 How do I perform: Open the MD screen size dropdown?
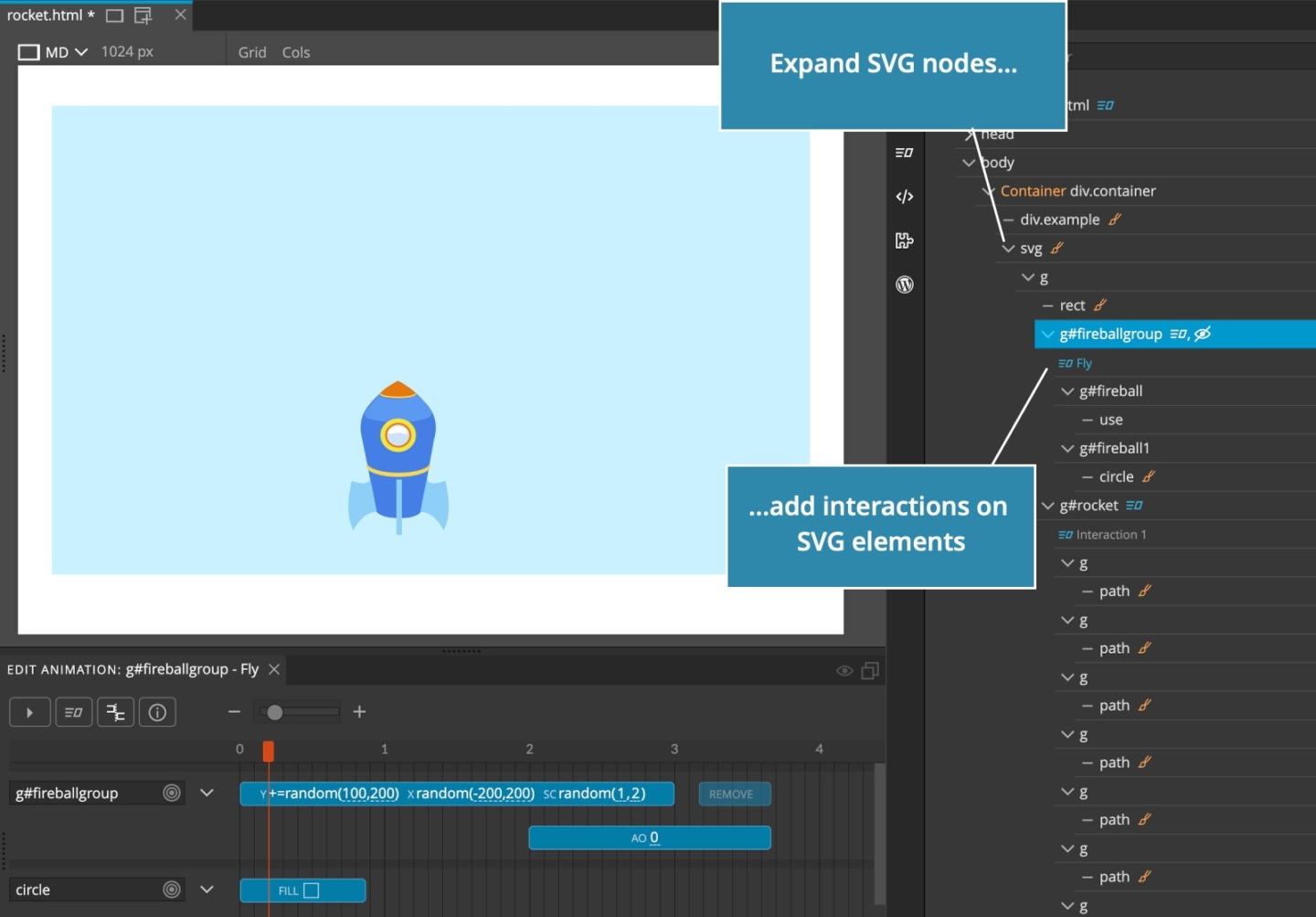tap(80, 52)
